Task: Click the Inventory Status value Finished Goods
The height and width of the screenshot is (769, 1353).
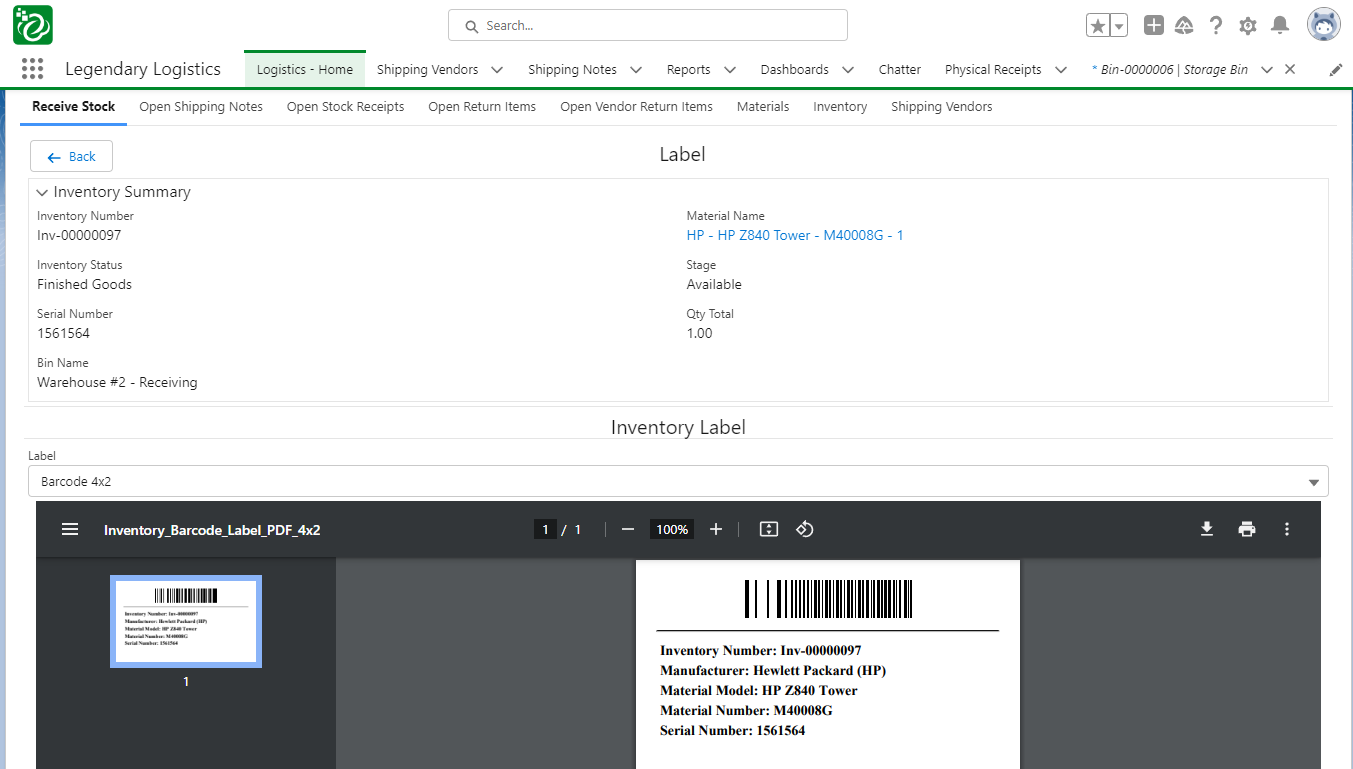Action: pyautogui.click(x=84, y=284)
